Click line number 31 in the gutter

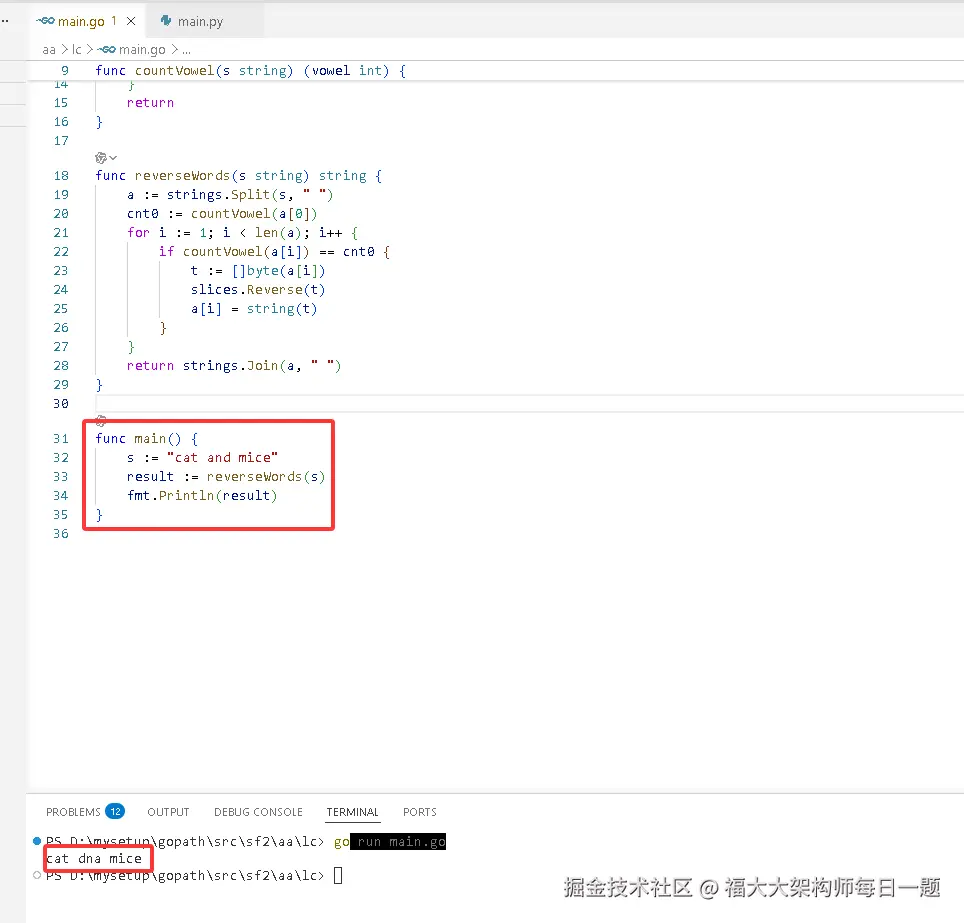(x=61, y=438)
